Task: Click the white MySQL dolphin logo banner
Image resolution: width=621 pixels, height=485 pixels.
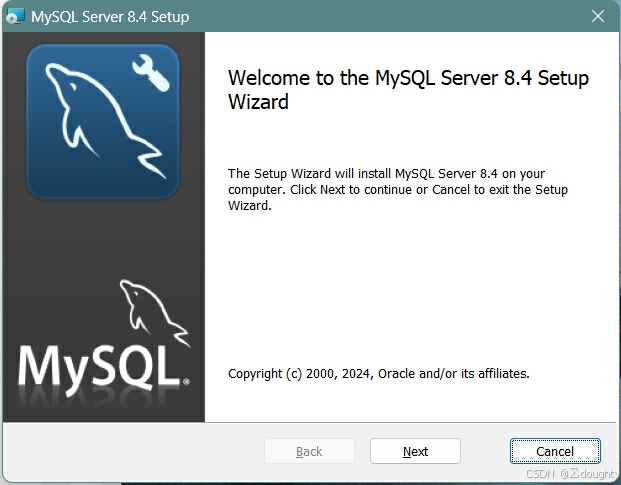Action: tap(104, 339)
